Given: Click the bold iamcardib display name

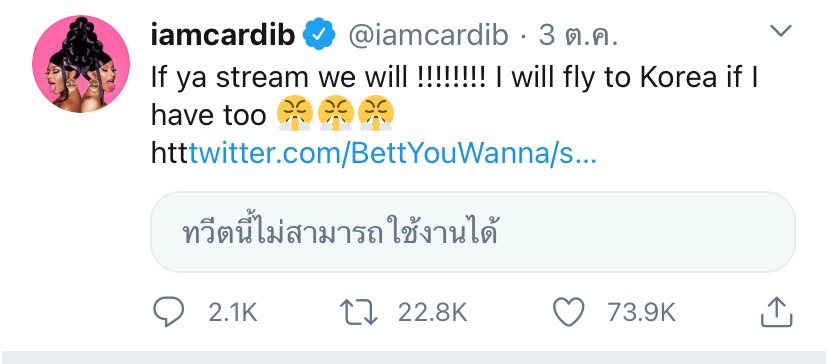Looking at the screenshot, I should (x=223, y=35).
